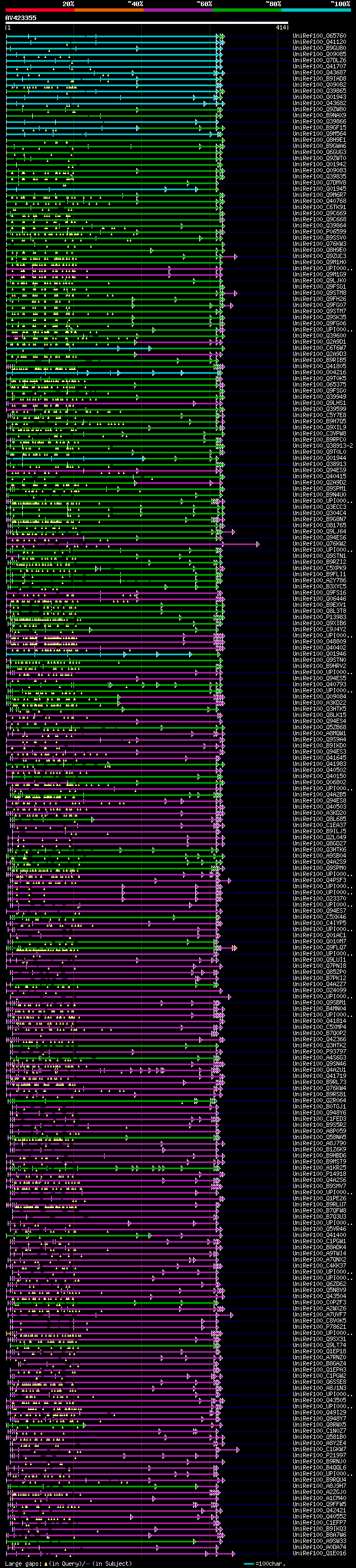Screen dimensions: 356x1568
Task: Click the orange ~40% identity legend bar
Action: pyautogui.click(x=109, y=10)
